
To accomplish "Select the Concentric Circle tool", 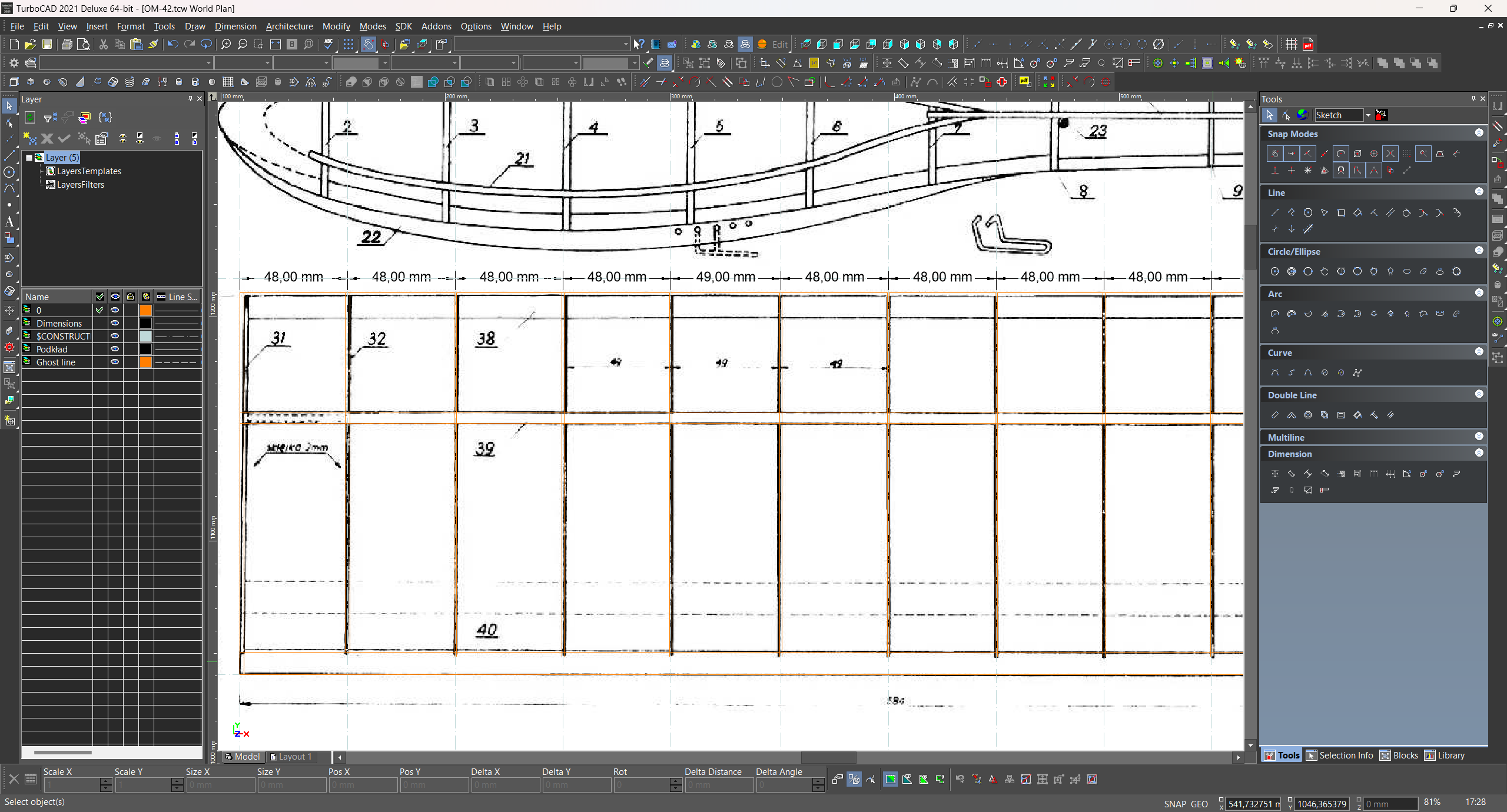I will [1292, 272].
